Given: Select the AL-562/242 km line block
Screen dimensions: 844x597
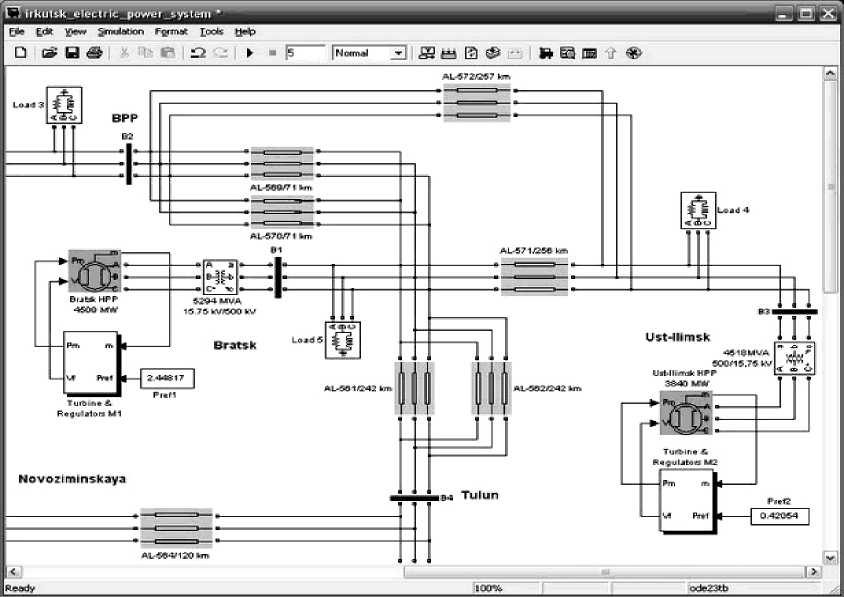Looking at the screenshot, I should coord(491,388).
